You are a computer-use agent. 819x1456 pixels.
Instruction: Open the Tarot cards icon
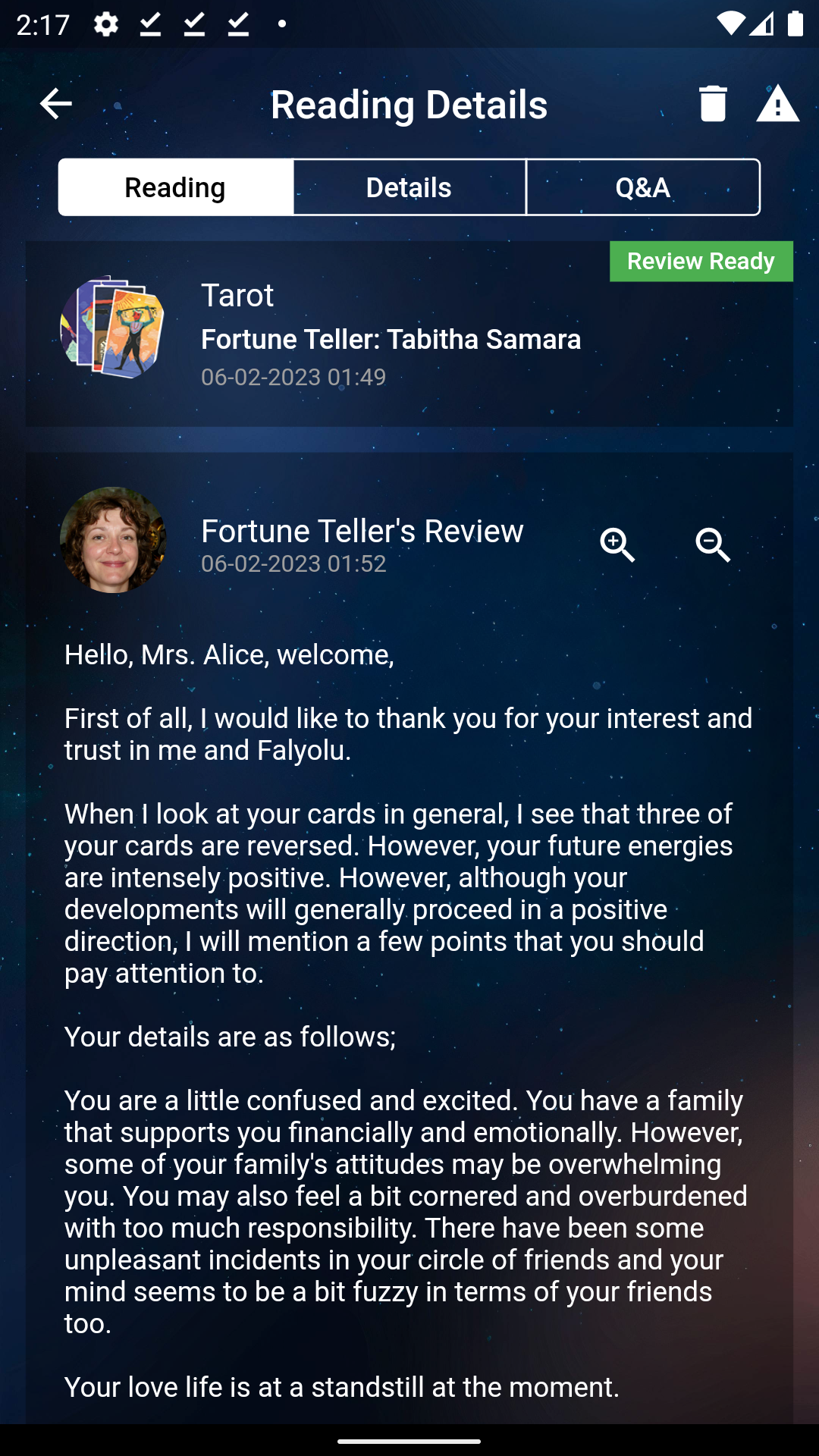[x=113, y=327]
